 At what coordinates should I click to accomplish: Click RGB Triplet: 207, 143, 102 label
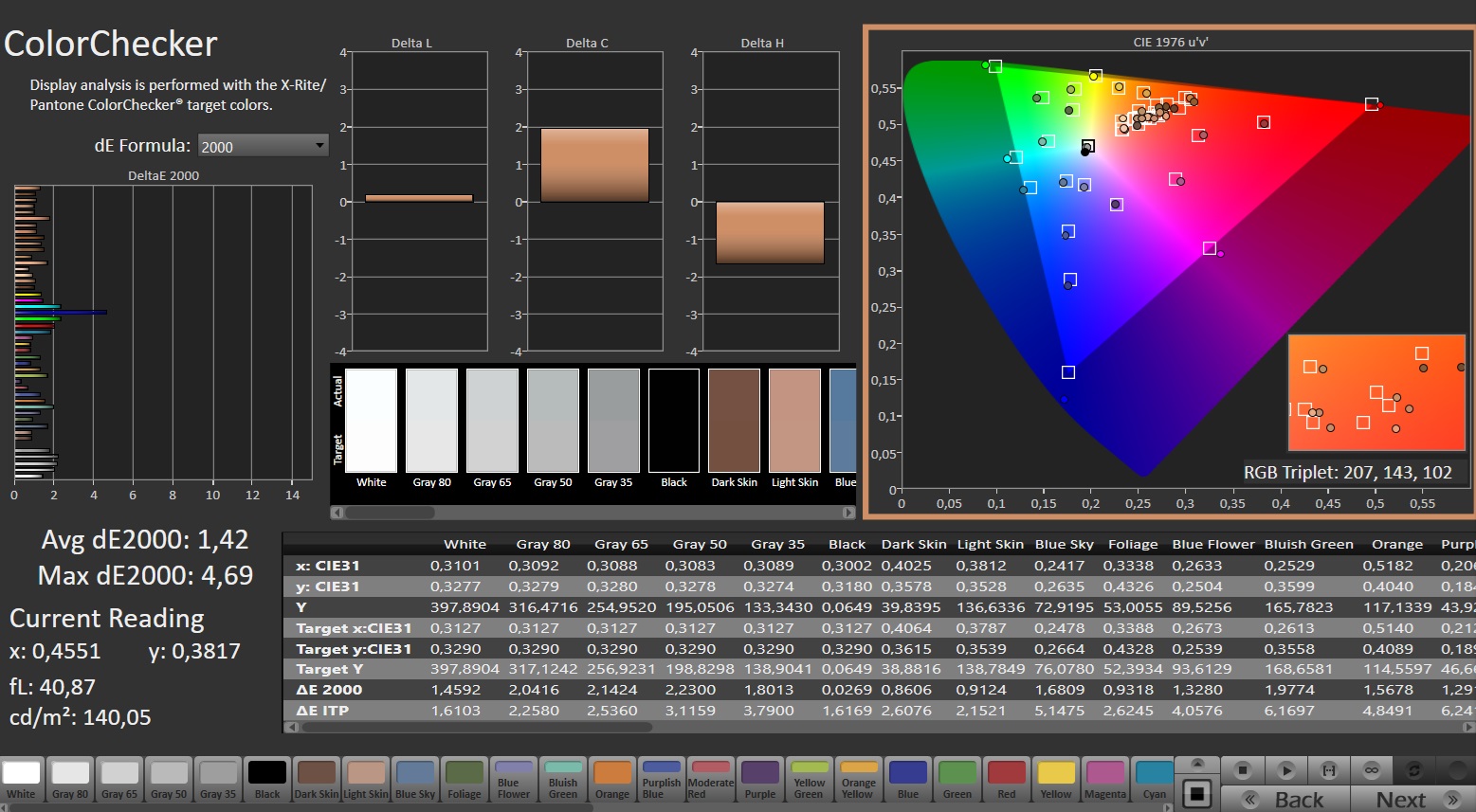tap(1347, 472)
